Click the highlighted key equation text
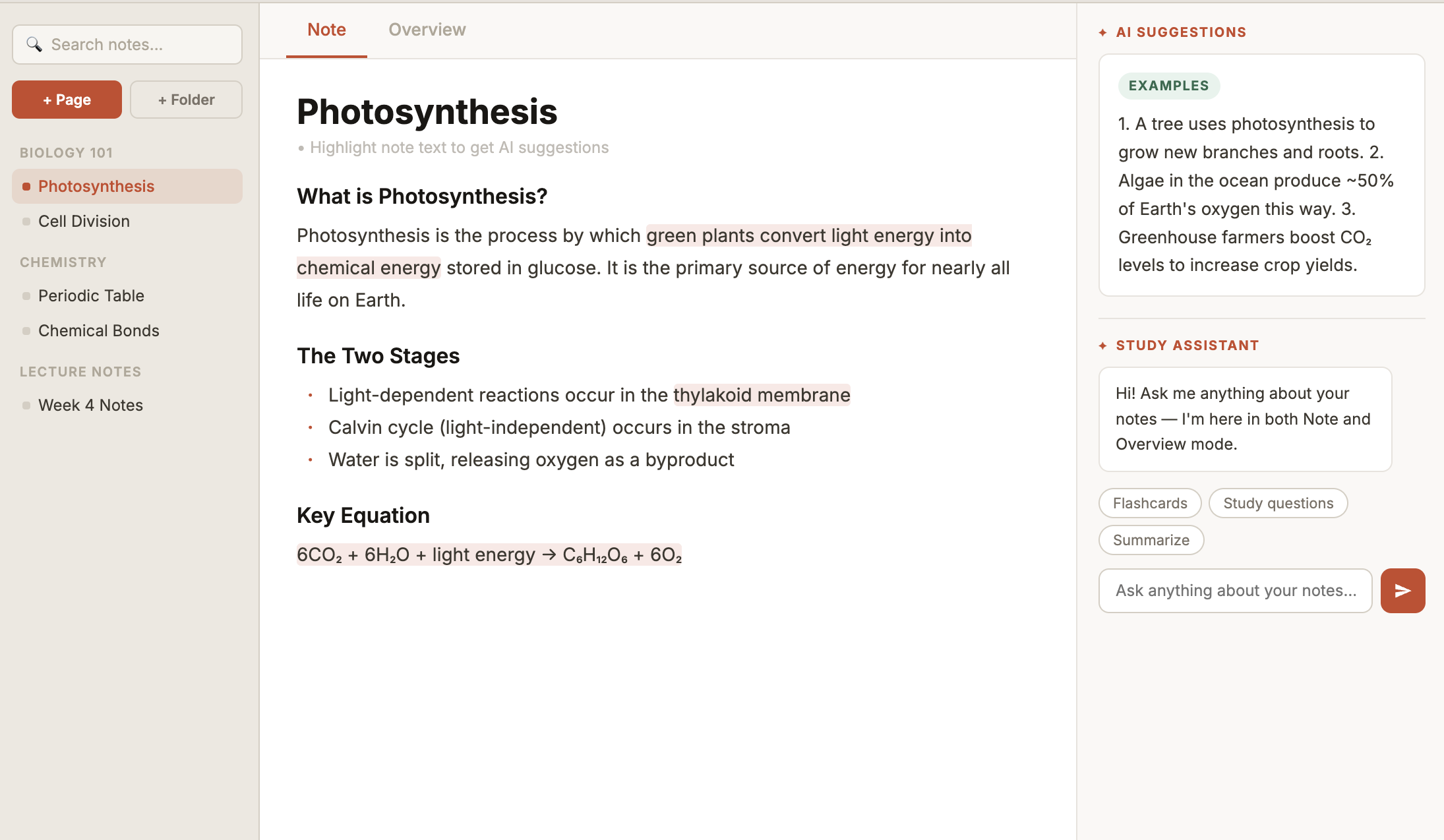 point(489,555)
